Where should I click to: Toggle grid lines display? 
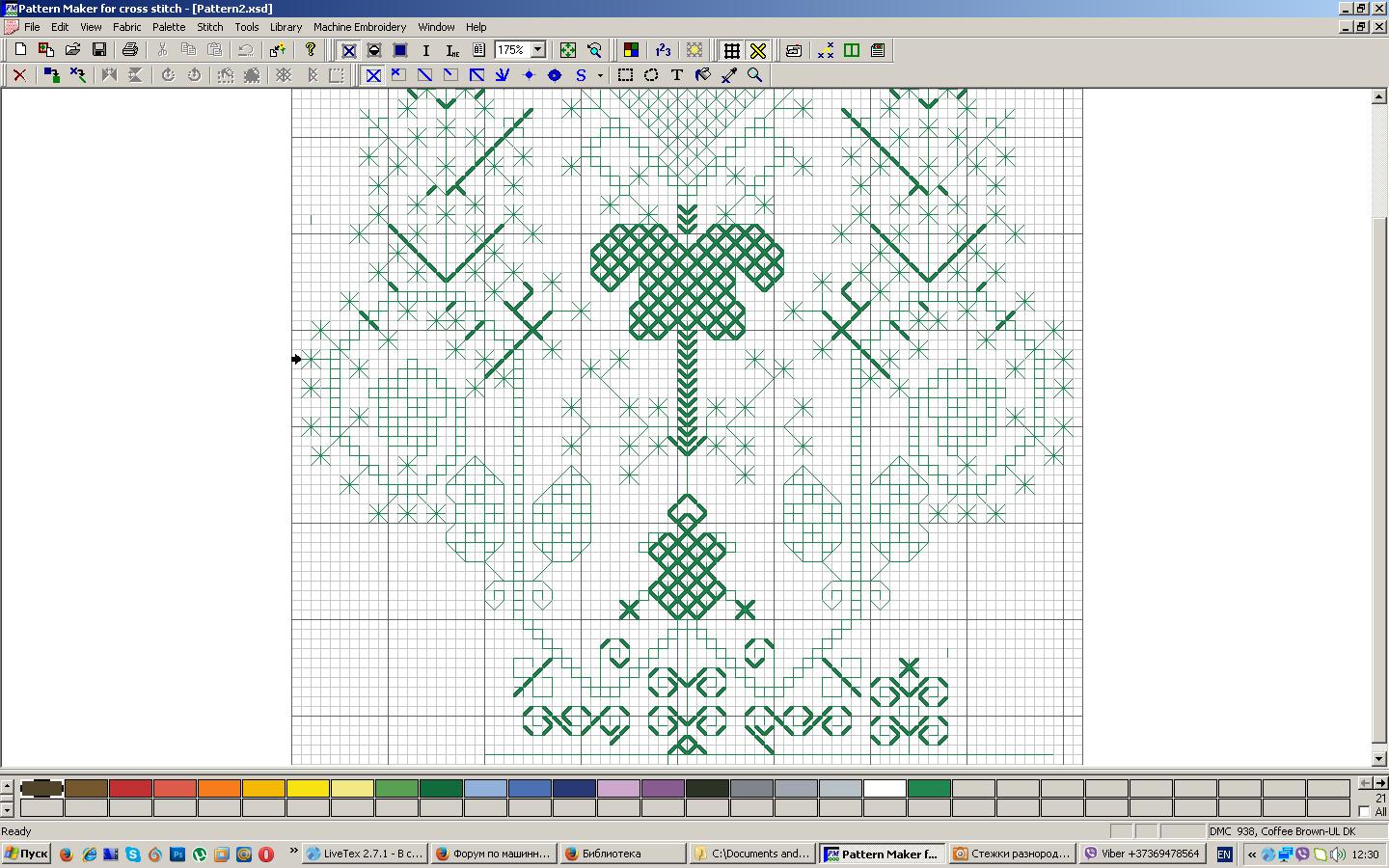732,50
